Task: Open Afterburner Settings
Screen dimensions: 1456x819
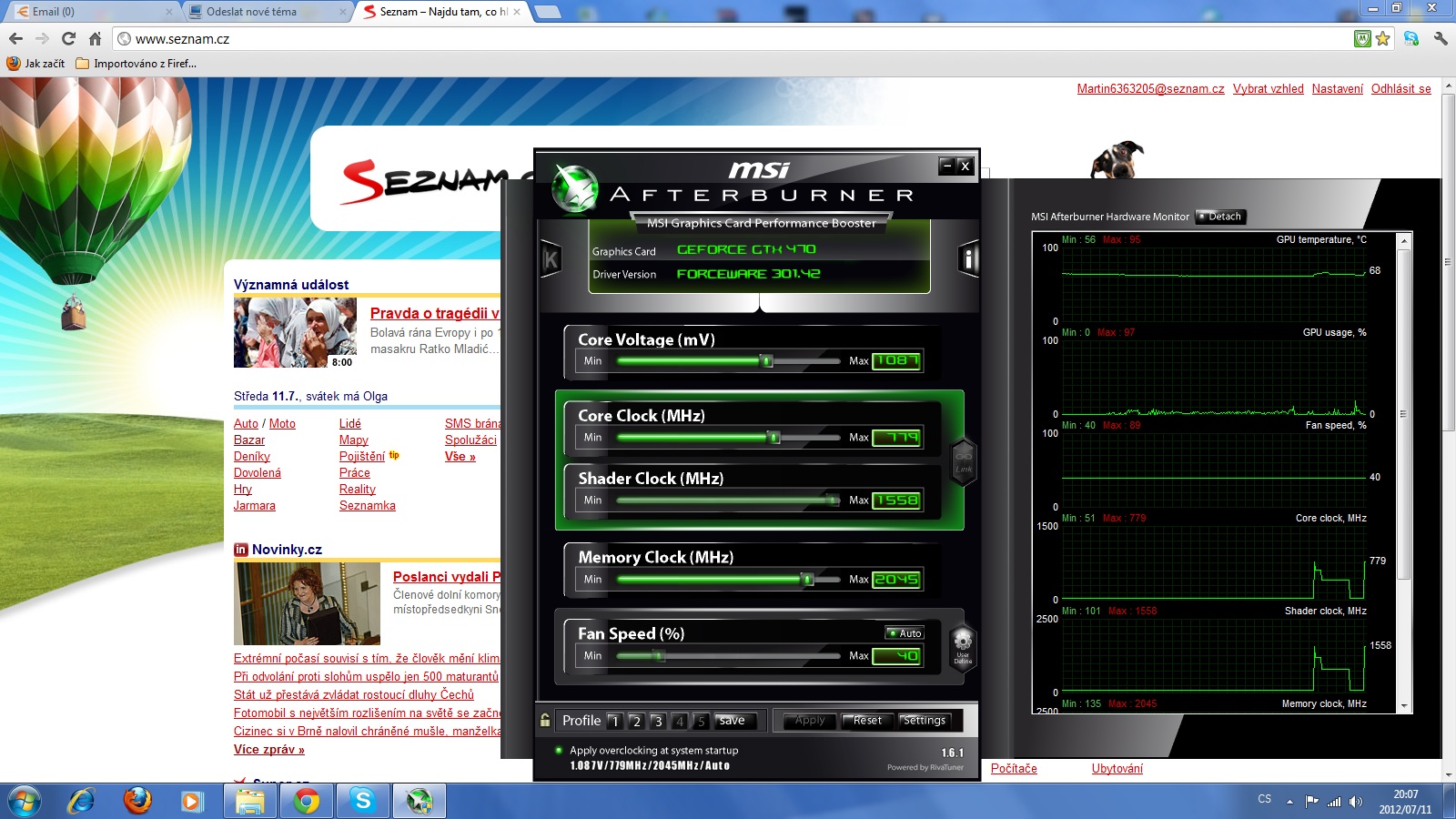Action: (924, 721)
